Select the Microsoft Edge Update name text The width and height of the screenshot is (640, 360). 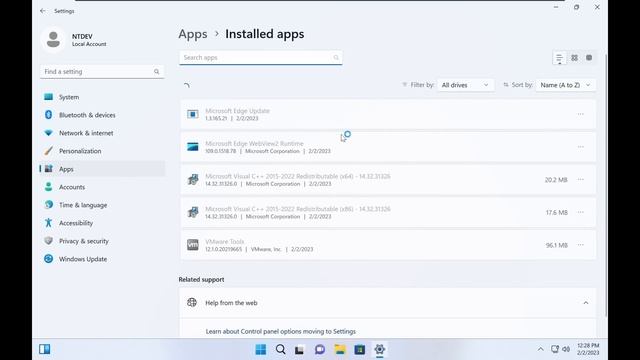tap(237, 111)
